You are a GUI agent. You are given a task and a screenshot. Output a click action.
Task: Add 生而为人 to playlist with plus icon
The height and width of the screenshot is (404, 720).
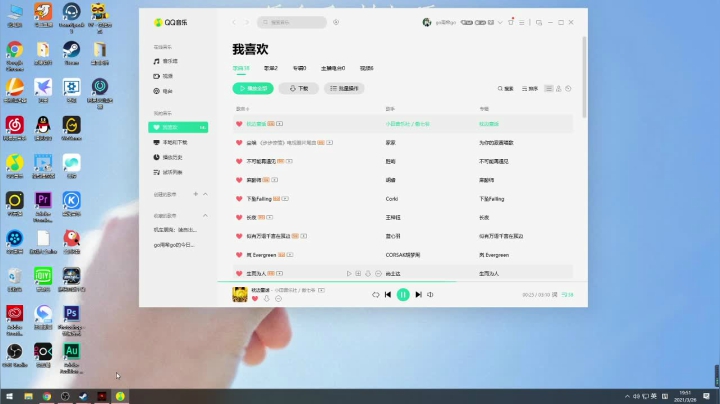click(x=358, y=274)
